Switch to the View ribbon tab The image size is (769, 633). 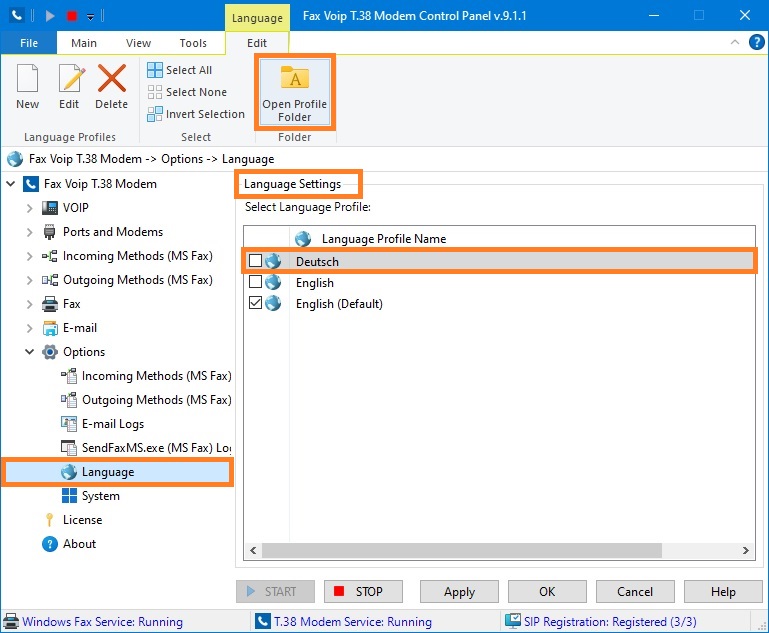tap(138, 43)
